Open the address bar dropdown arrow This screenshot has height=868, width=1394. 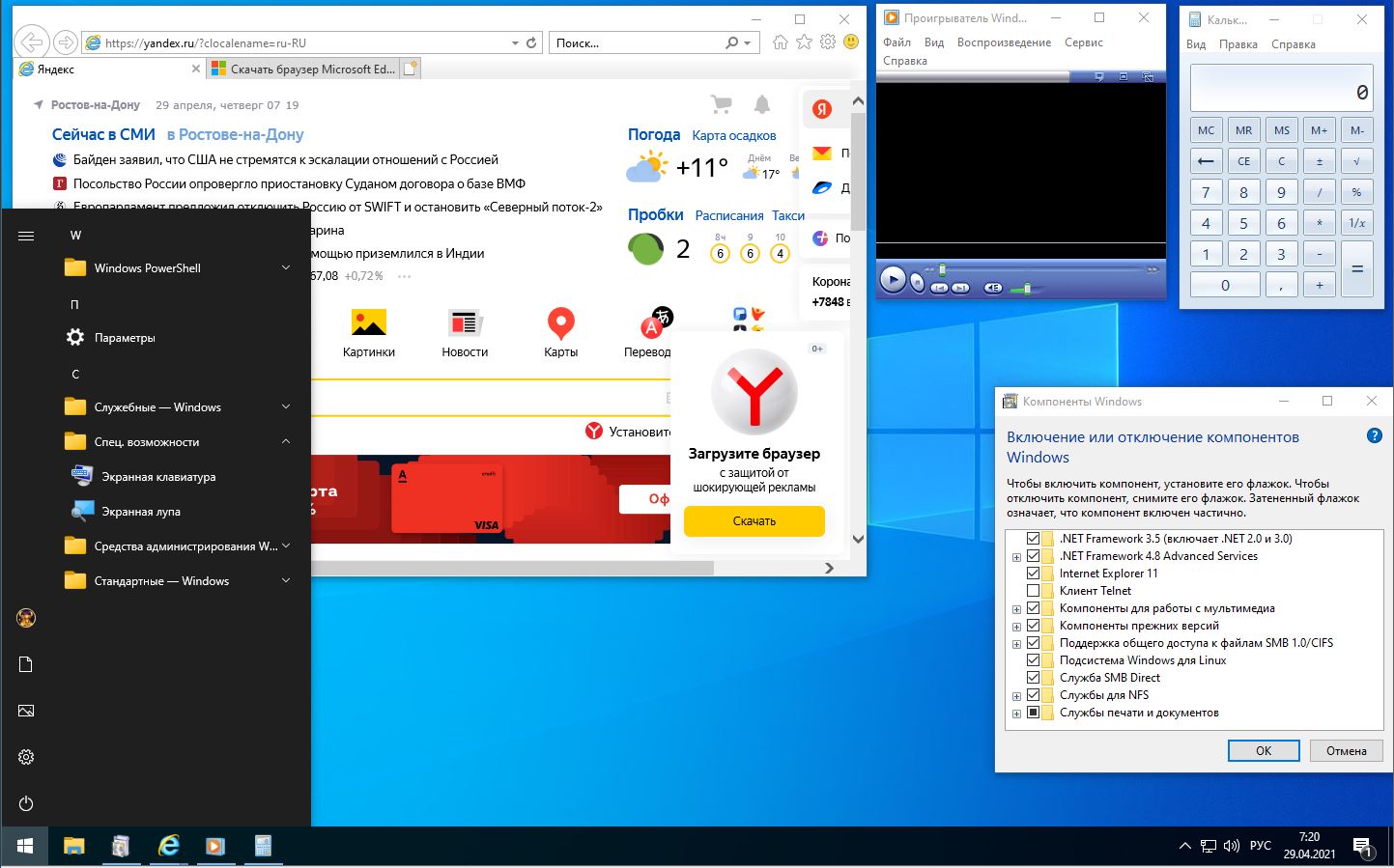(515, 42)
